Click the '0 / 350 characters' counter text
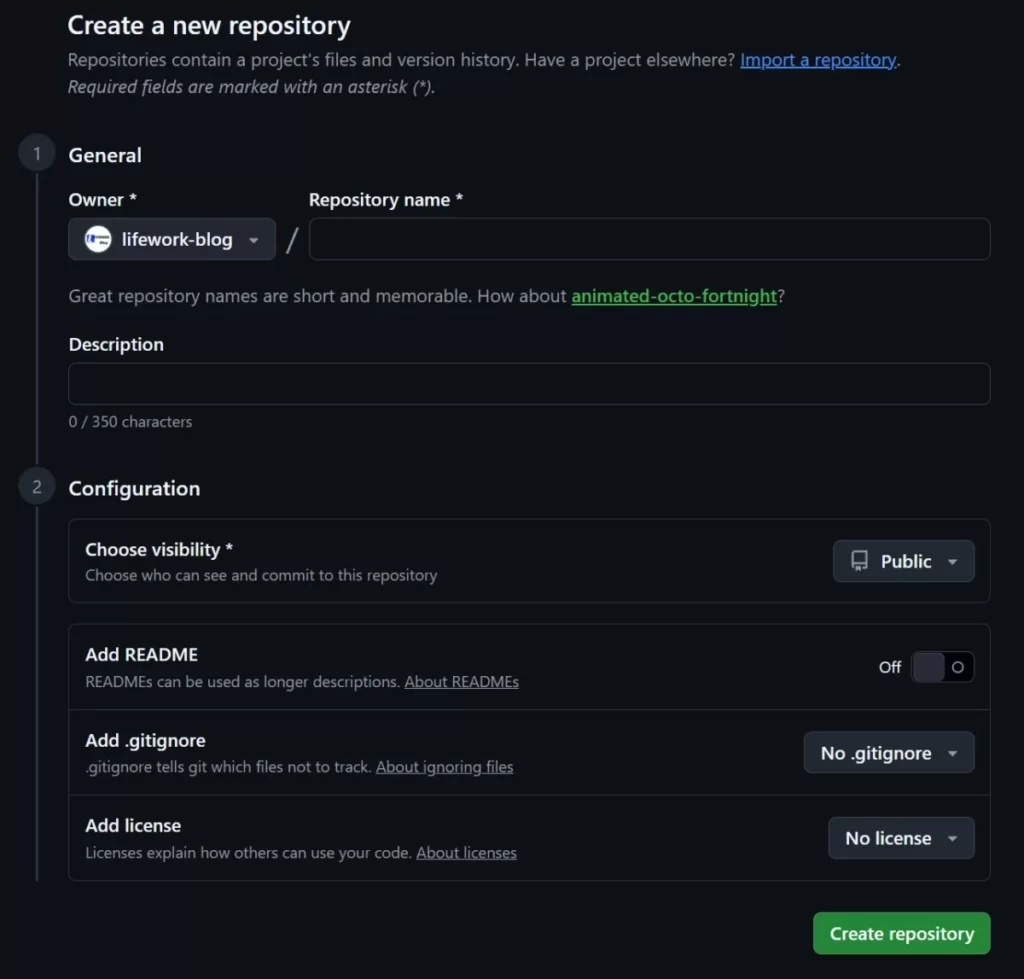The height and width of the screenshot is (979, 1024). 130,422
